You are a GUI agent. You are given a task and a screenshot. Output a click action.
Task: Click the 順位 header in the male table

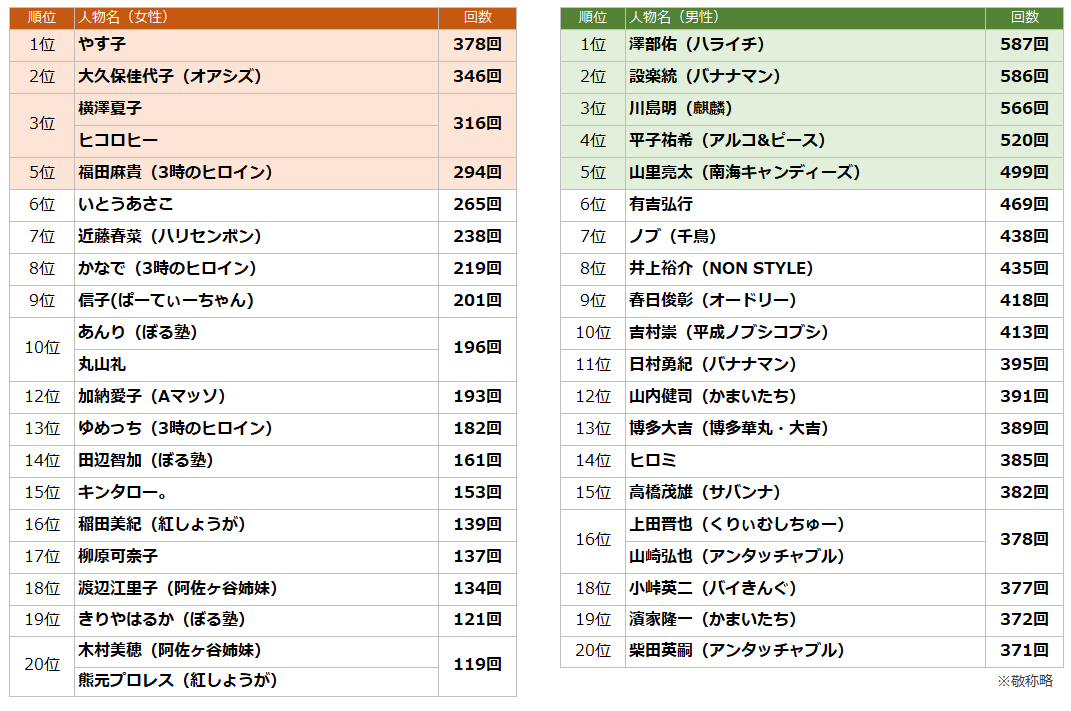[593, 17]
